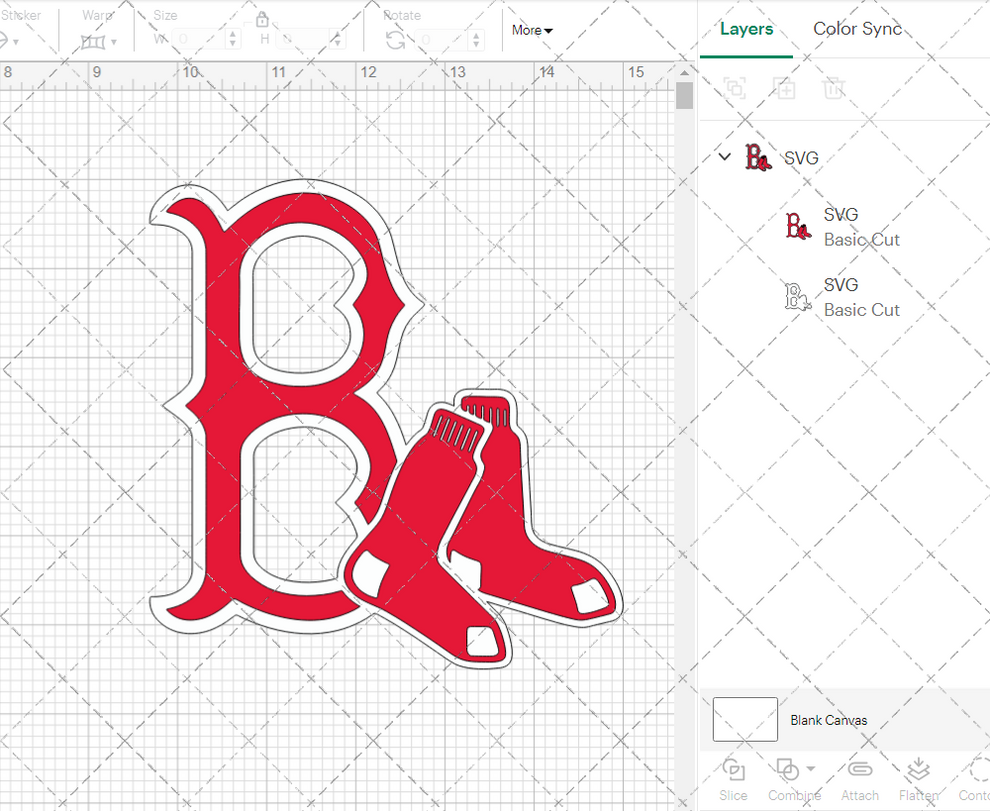Image resolution: width=990 pixels, height=811 pixels.
Task: Click the Combine tool icon
Action: point(787,768)
